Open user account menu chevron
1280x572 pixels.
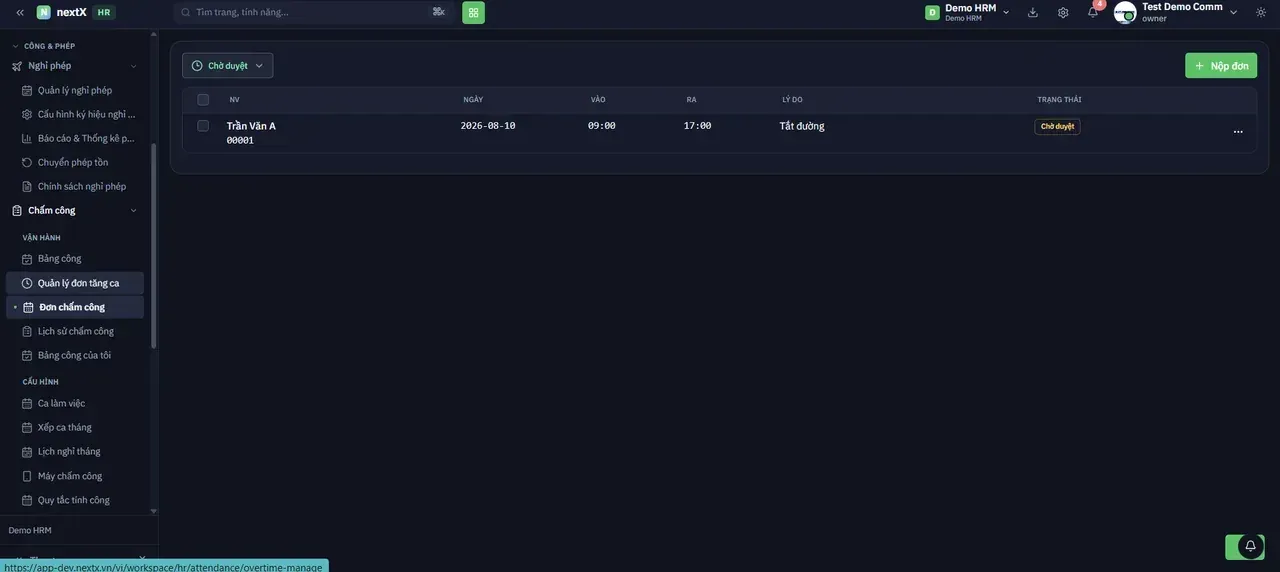click(1233, 12)
